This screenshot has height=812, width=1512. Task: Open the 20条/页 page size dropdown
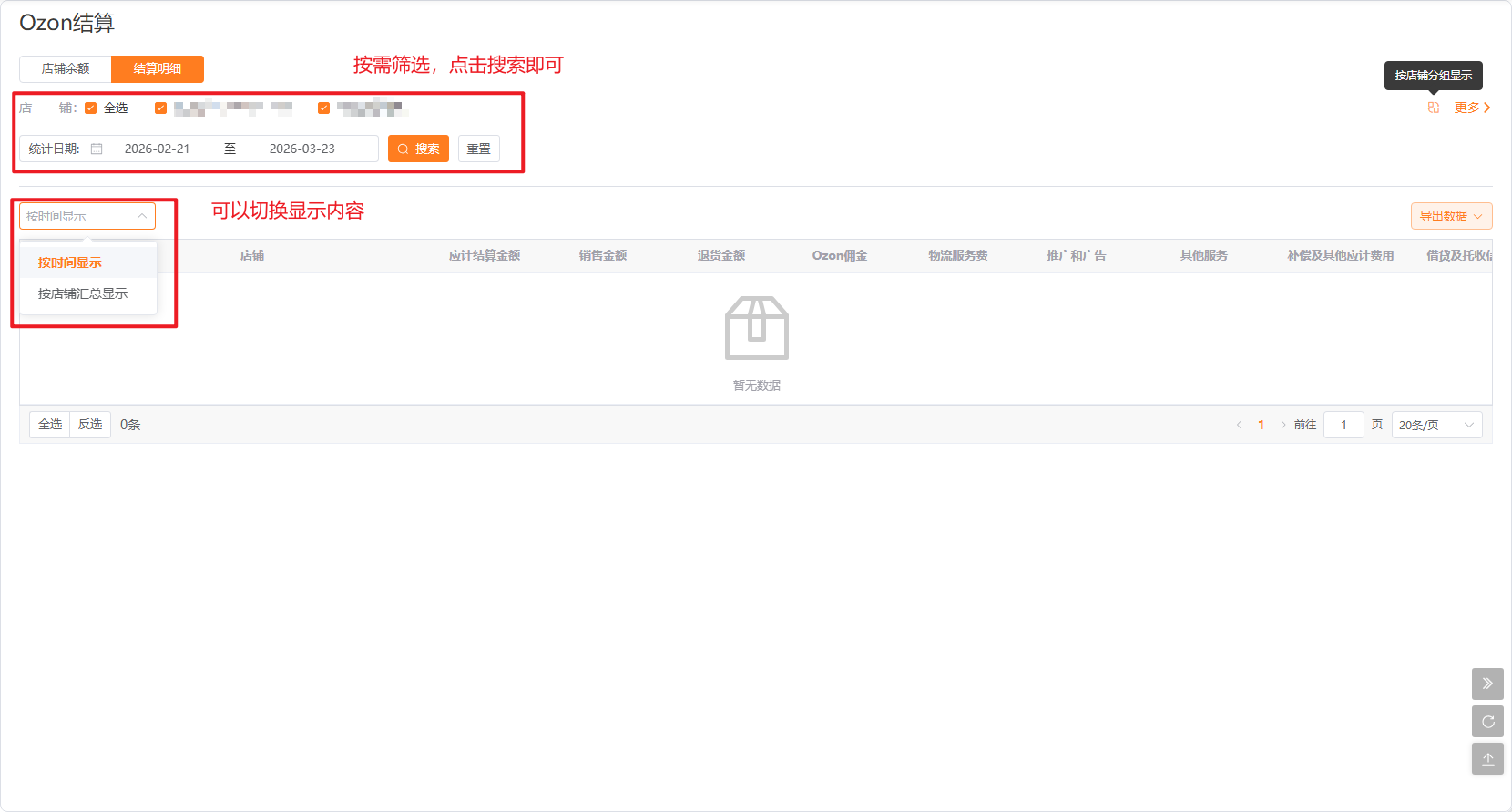tap(1436, 425)
